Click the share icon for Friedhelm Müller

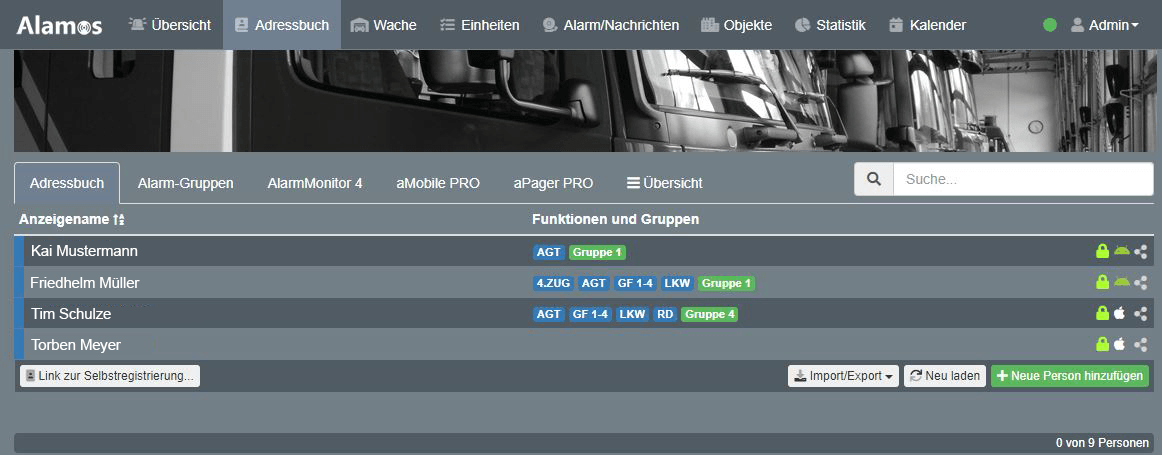click(x=1141, y=283)
